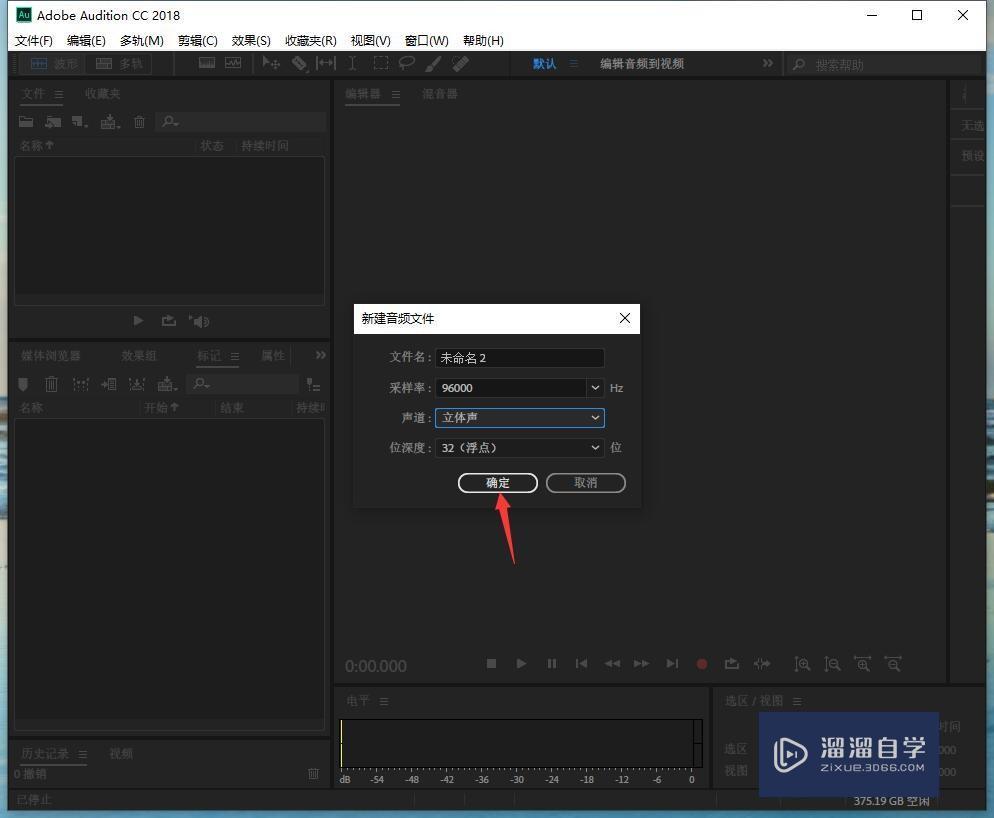Switch to the 媒体浏览器 tab
The width and height of the screenshot is (994, 818).
[51, 356]
